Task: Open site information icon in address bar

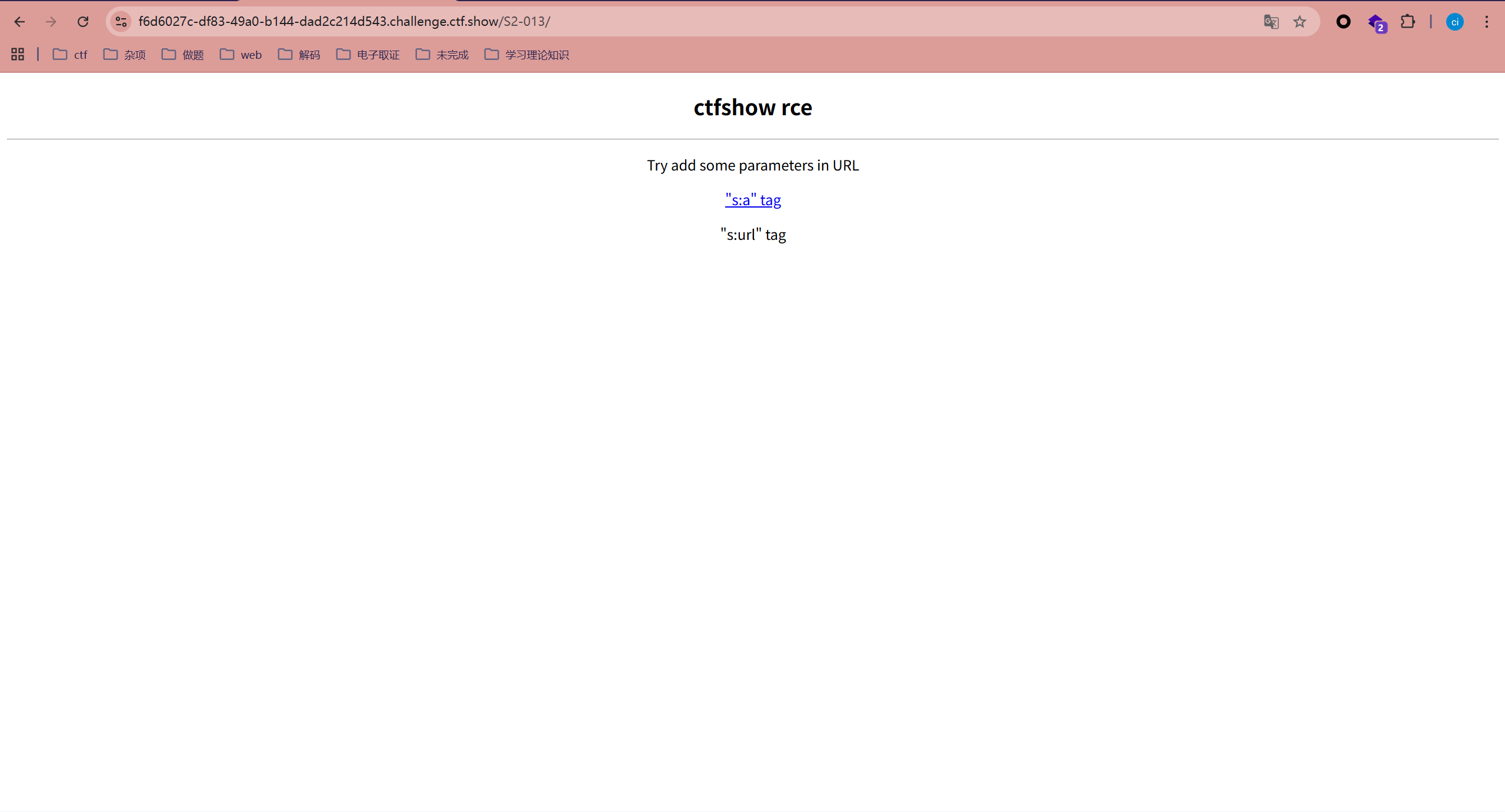Action: point(121,22)
